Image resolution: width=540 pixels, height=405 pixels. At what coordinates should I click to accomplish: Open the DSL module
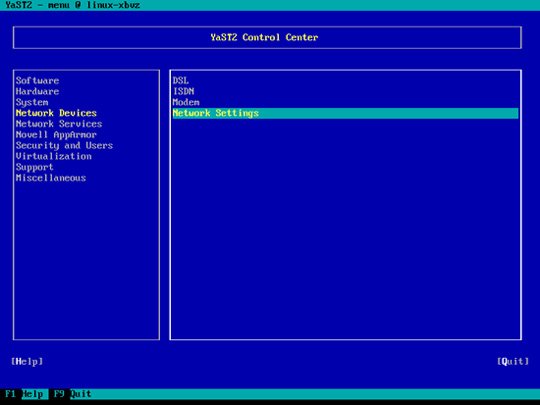coord(181,81)
